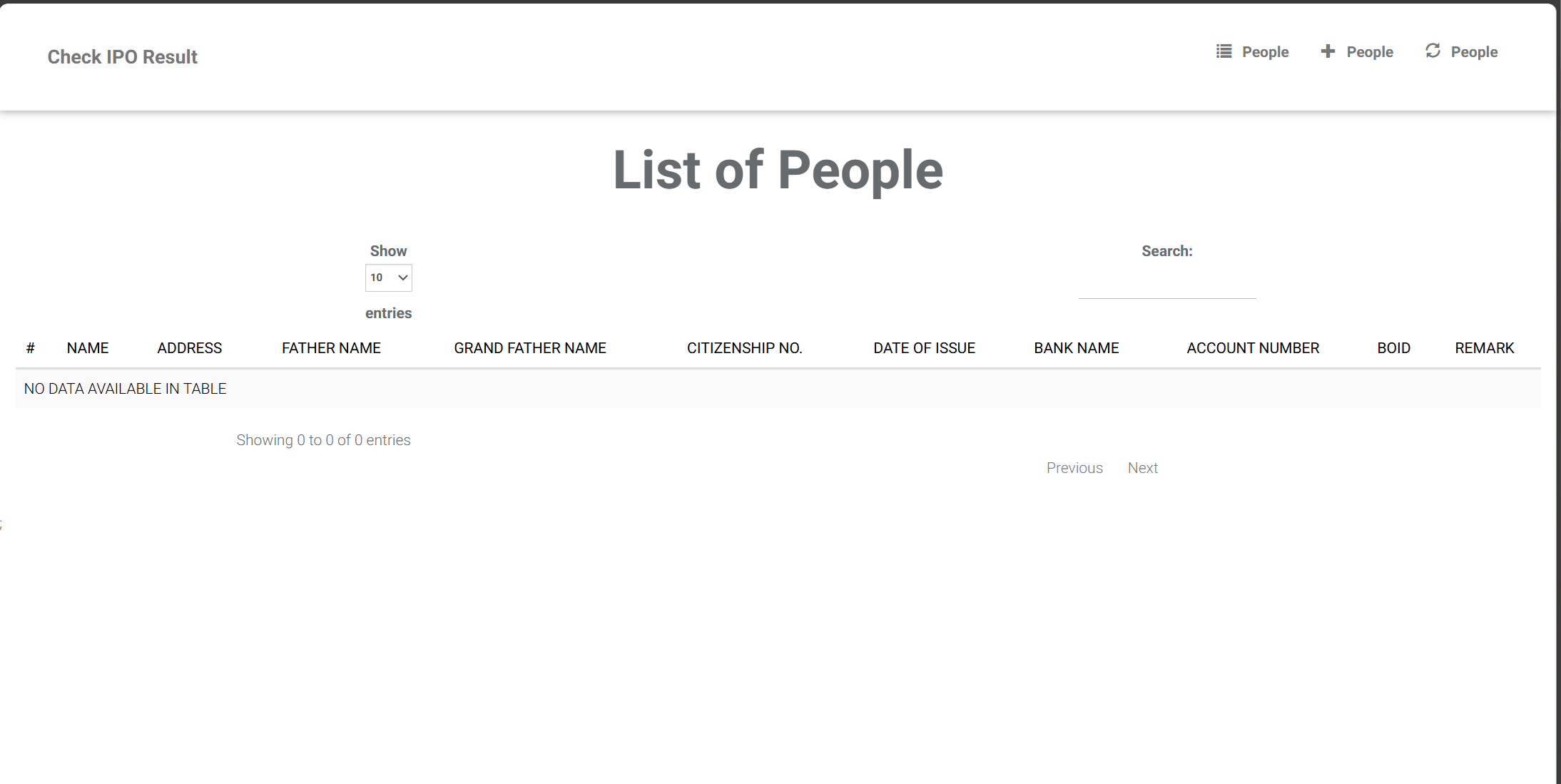The image size is (1561, 784).
Task: Sort by CITIZENSHIP NO. column header
Action: [x=744, y=348]
